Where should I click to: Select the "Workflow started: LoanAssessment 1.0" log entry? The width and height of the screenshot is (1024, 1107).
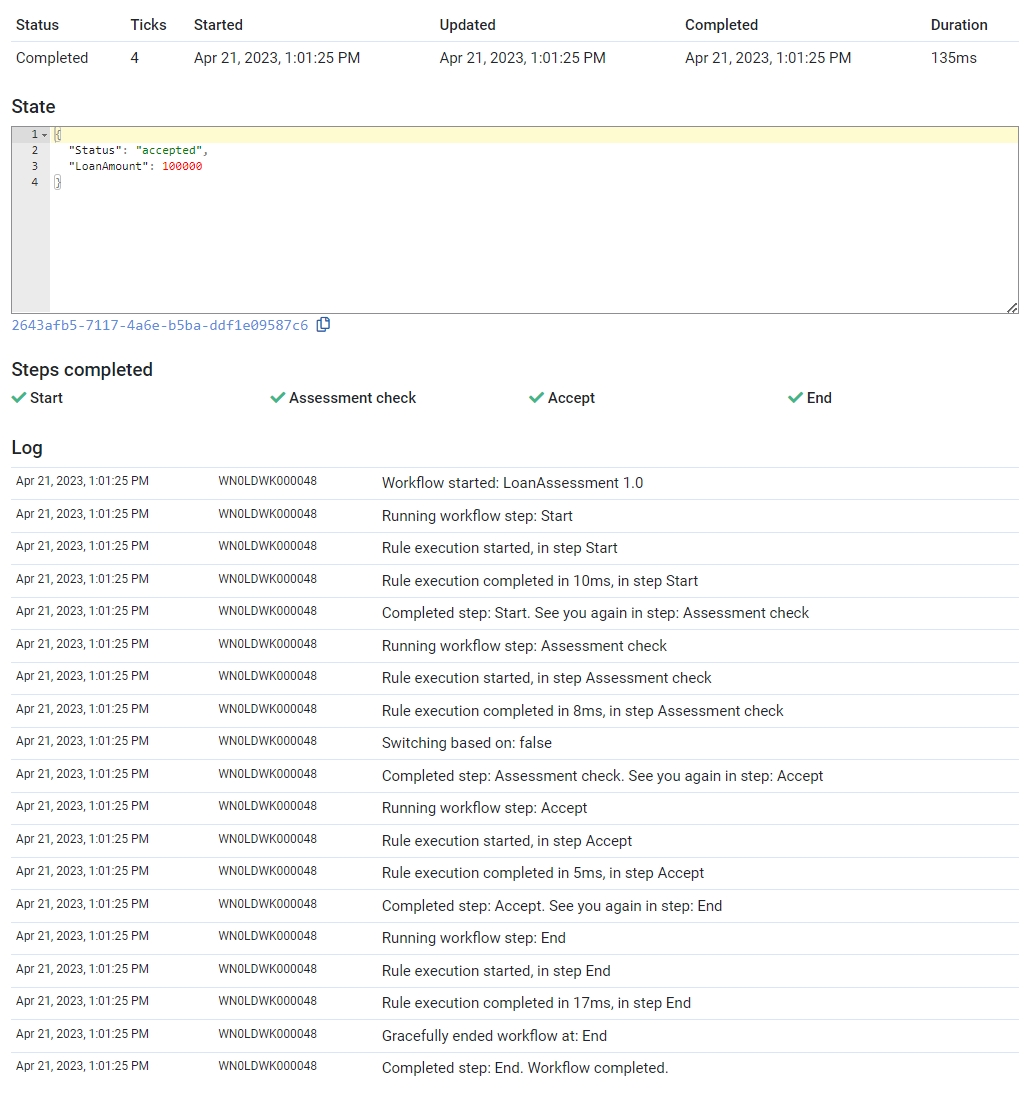[512, 483]
